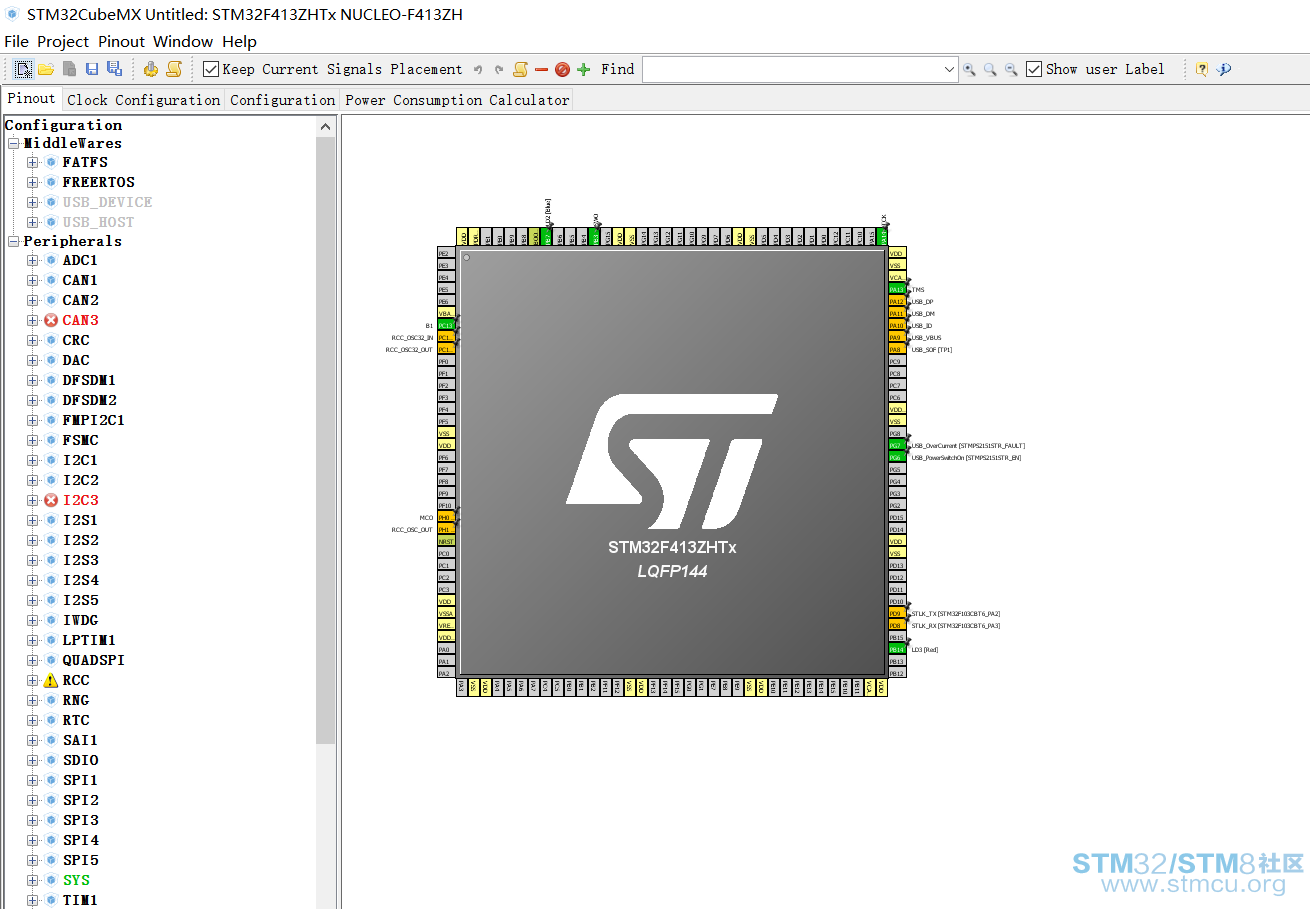Screen dimensions: 1310x909
Task: Click the Generate Code gear icon
Action: click(151, 69)
